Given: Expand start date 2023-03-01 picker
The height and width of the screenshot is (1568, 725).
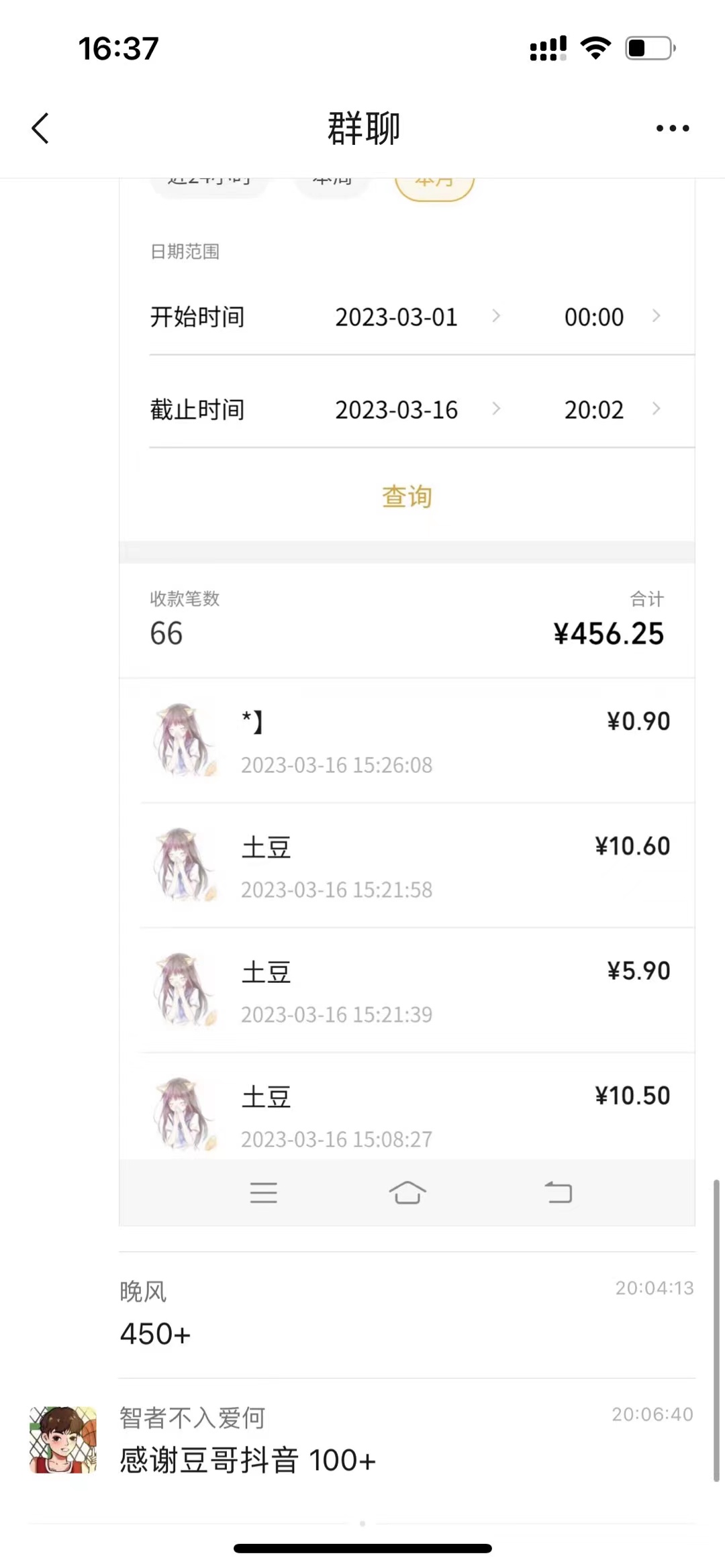Looking at the screenshot, I should [416, 317].
